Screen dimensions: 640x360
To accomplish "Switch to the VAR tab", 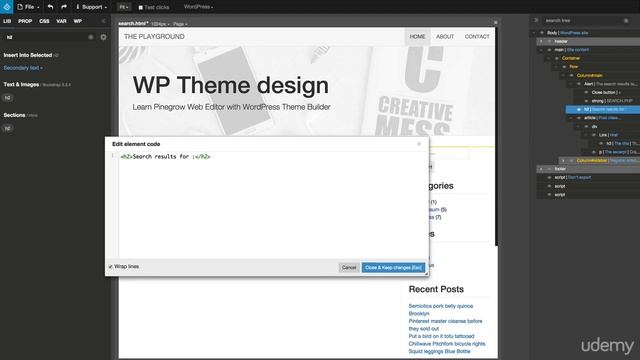I will [61, 21].
